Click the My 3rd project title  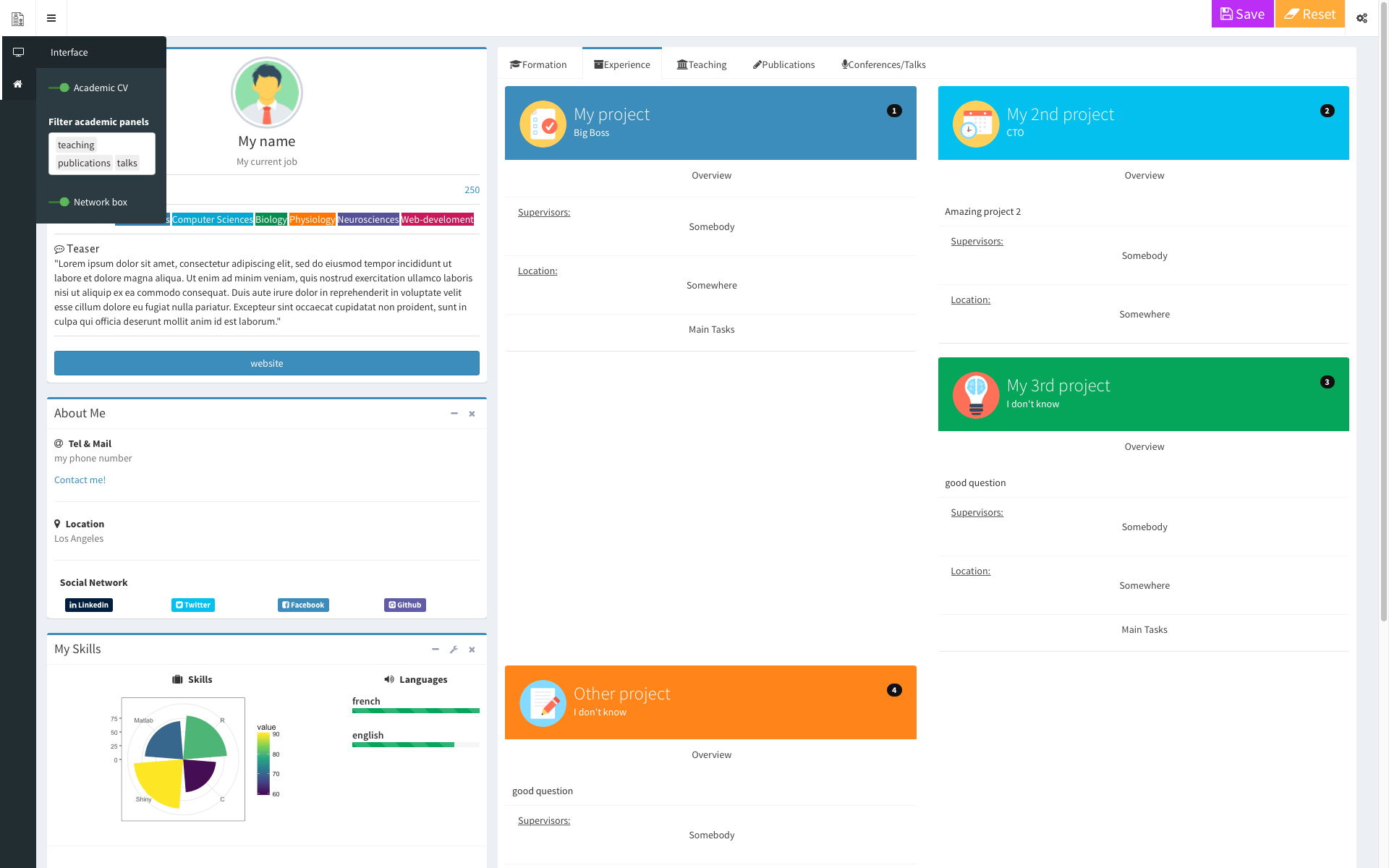point(1058,386)
